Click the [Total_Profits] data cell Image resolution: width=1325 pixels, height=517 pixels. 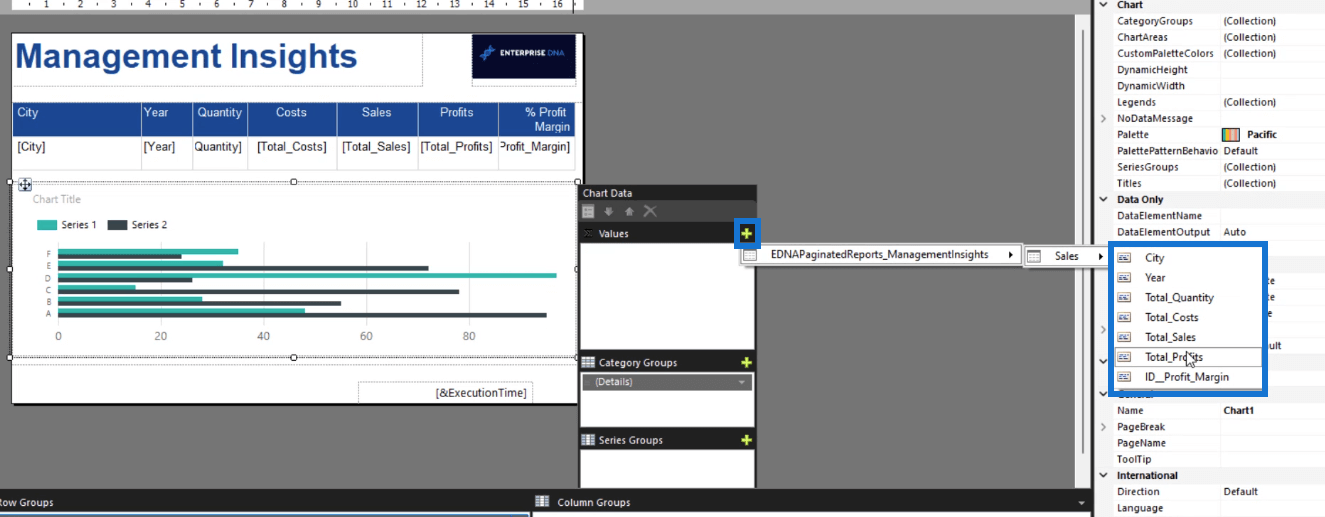457,153
